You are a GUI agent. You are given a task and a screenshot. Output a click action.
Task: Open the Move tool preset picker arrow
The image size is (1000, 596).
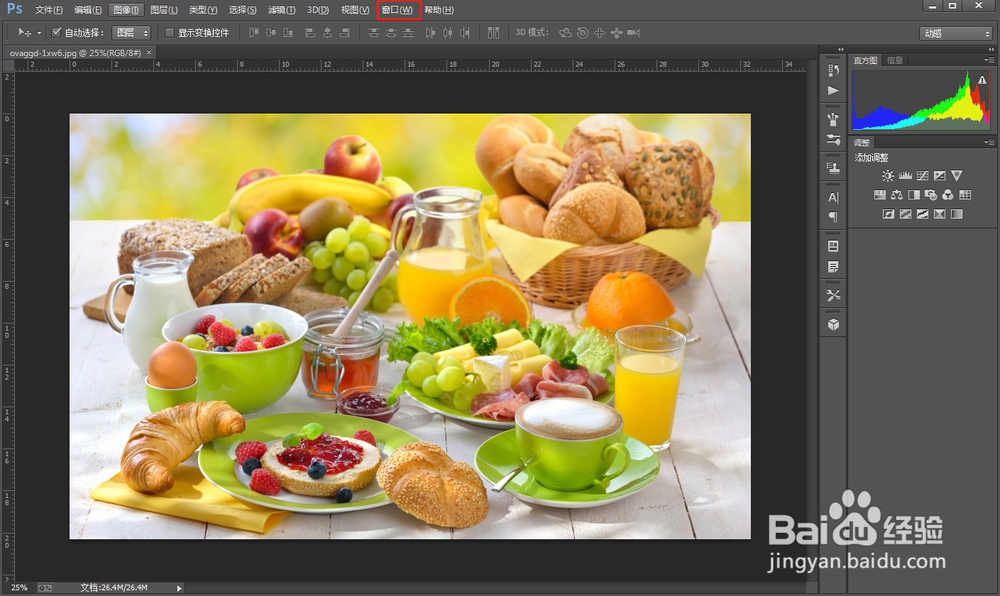pos(40,33)
